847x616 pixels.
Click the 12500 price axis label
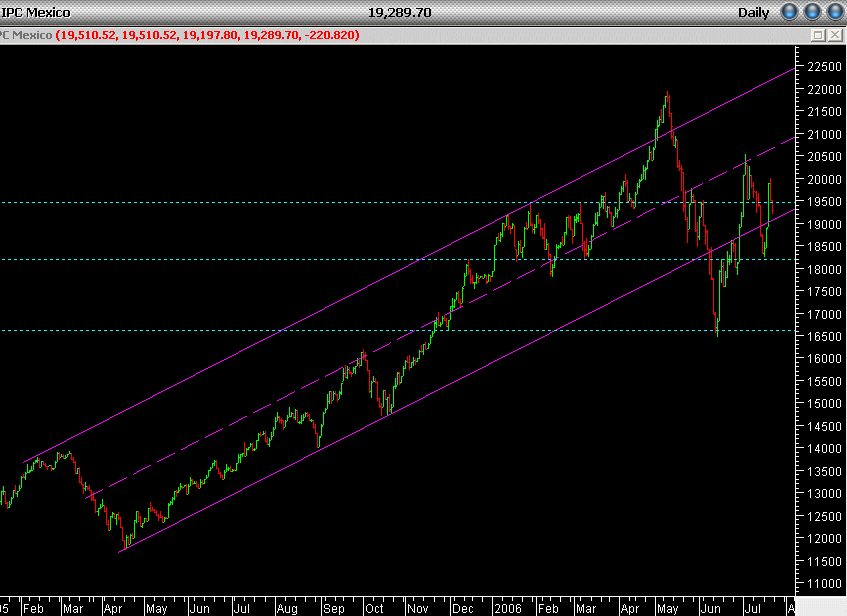[824, 516]
